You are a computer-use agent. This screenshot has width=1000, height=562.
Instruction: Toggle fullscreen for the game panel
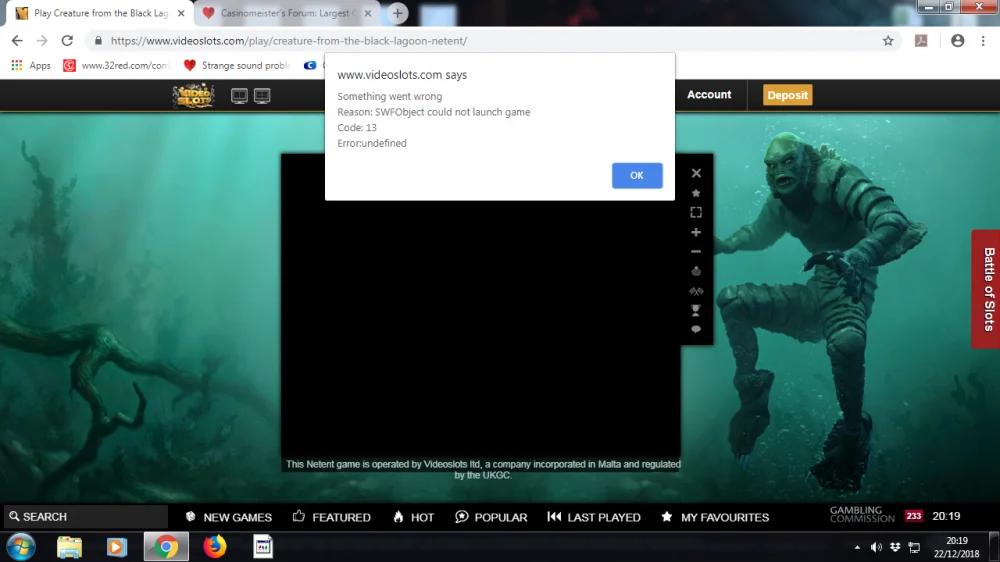click(696, 212)
